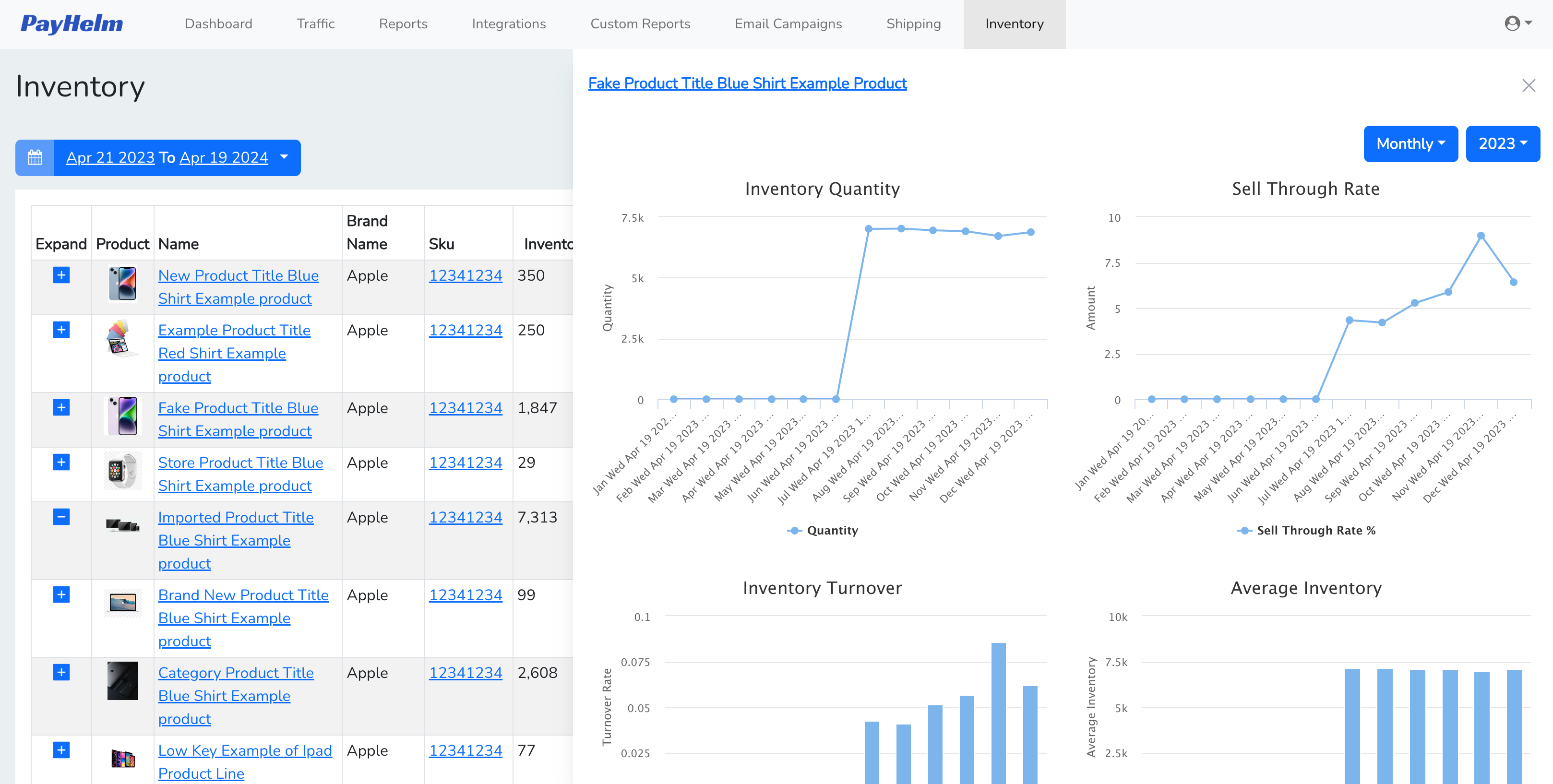Select the Shipping menu item
This screenshot has height=784, width=1553.
913,24
